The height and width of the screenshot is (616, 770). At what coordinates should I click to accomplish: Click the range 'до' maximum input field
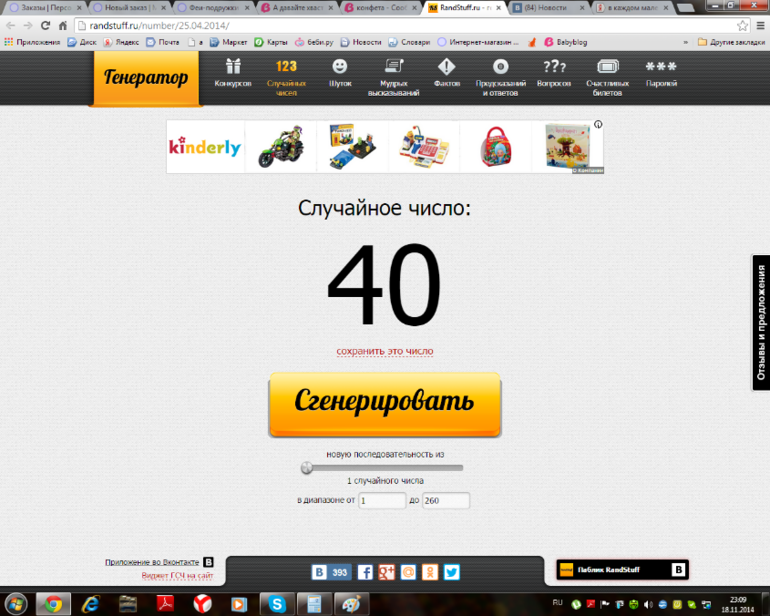click(x=445, y=500)
